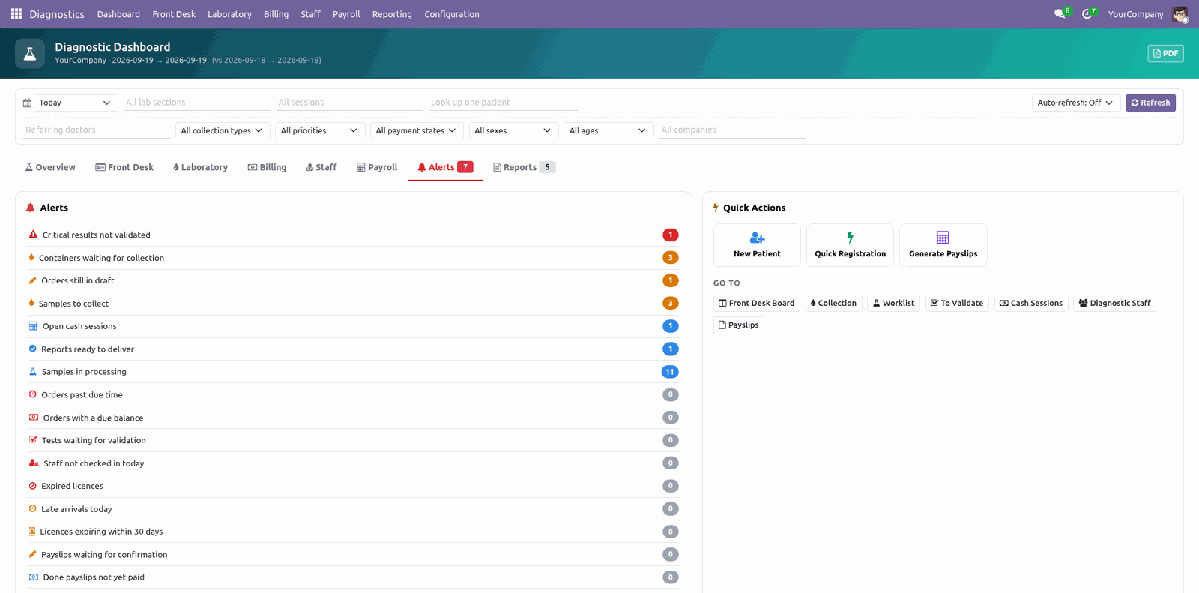1199x593 pixels.
Task: Switch to the Payroll dashboard tab
Action: 377,167
